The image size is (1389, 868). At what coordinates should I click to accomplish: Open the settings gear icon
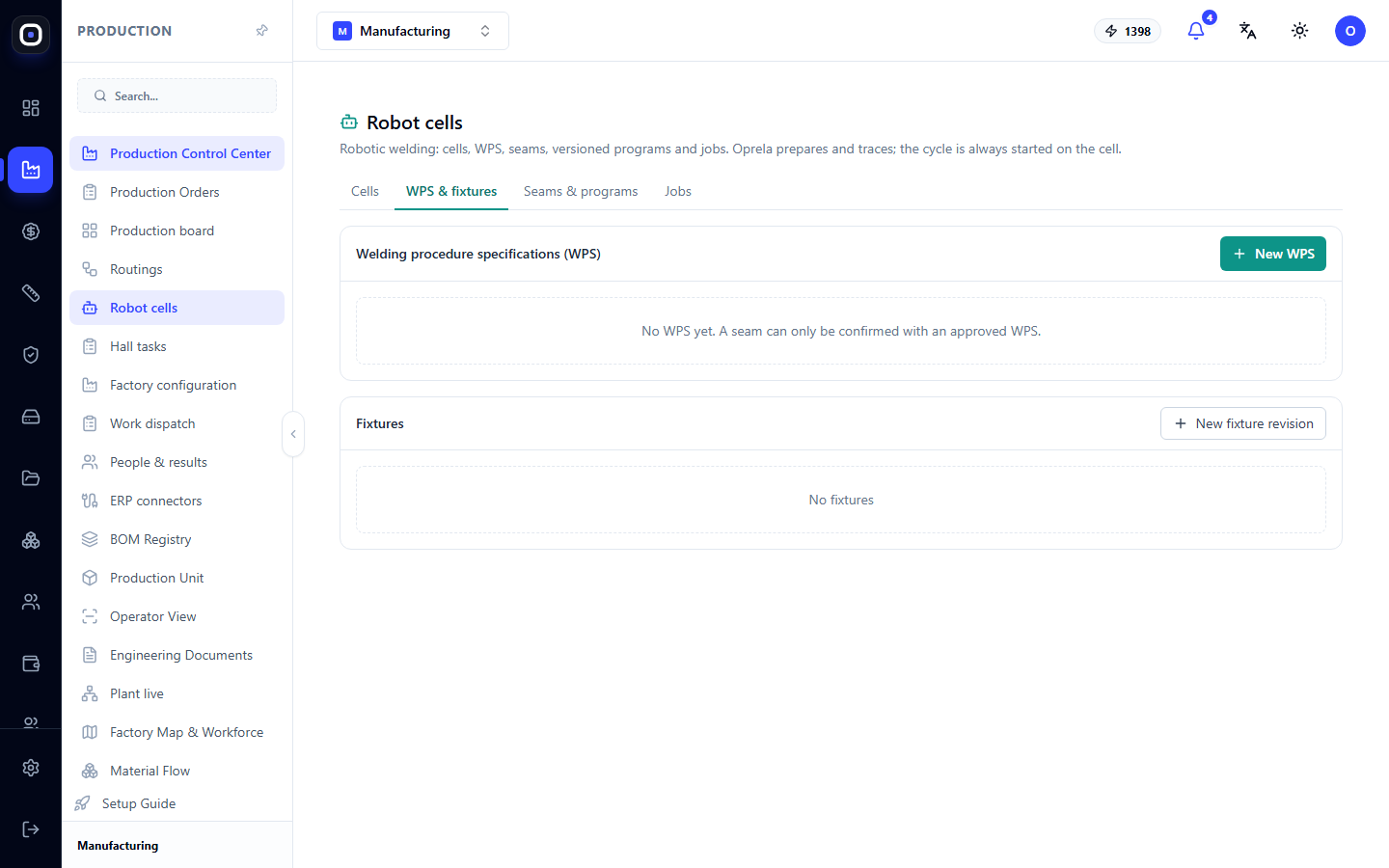click(x=31, y=768)
